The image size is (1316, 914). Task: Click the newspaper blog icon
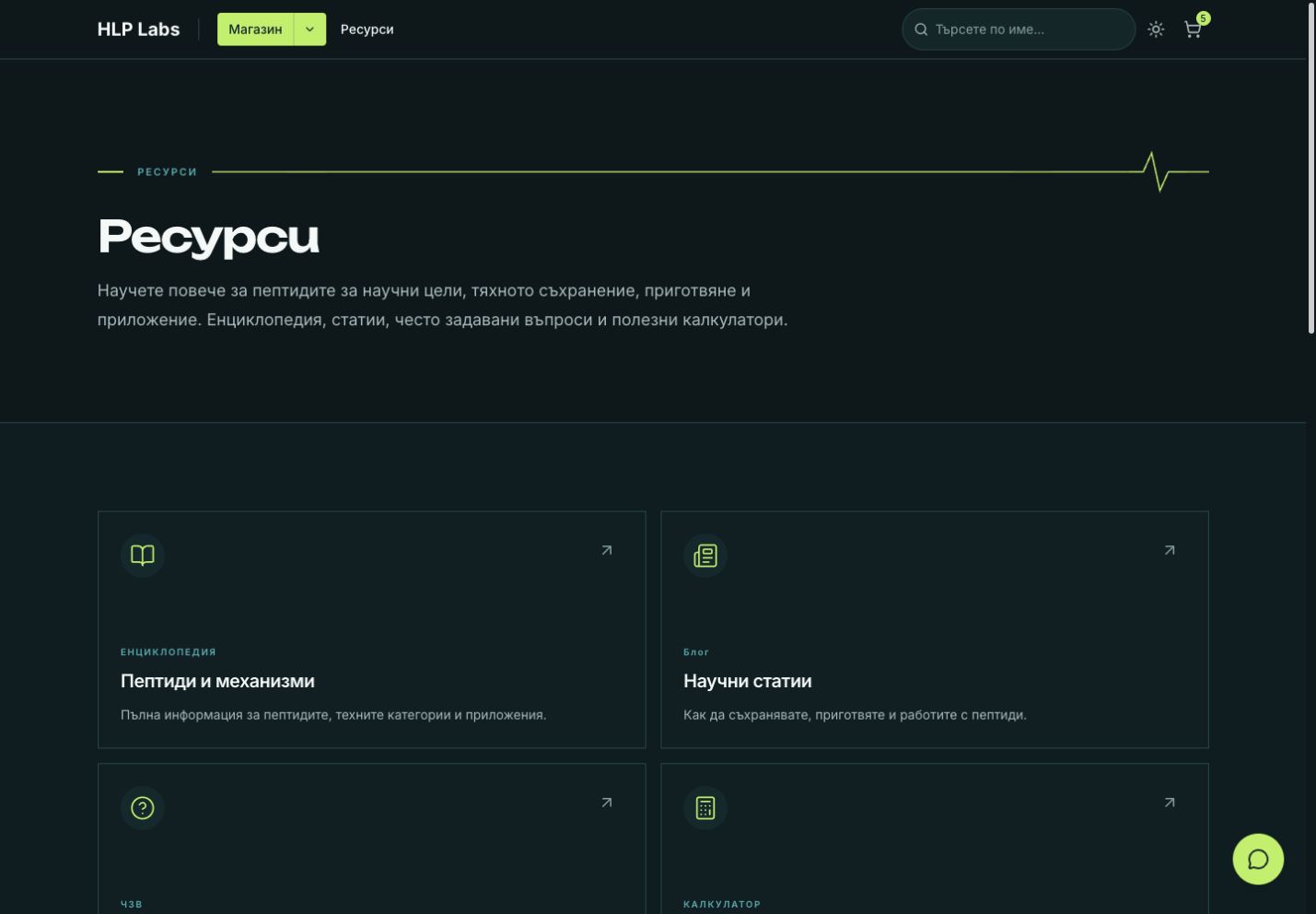pos(705,556)
